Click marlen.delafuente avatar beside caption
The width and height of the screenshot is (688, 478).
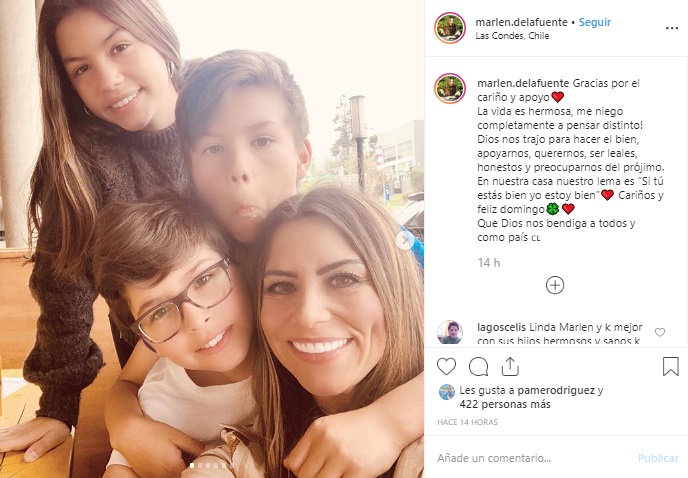pyautogui.click(x=450, y=89)
